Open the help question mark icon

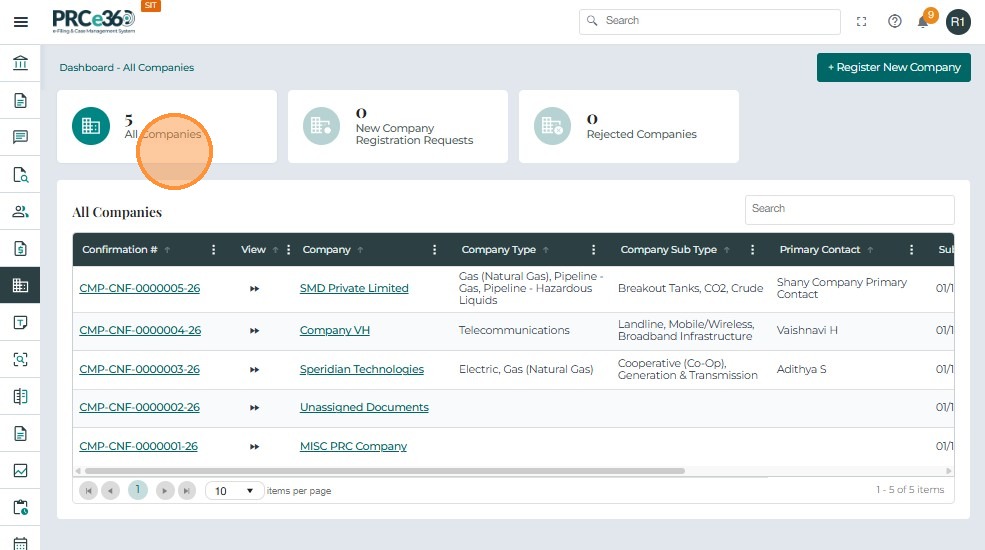(x=895, y=21)
